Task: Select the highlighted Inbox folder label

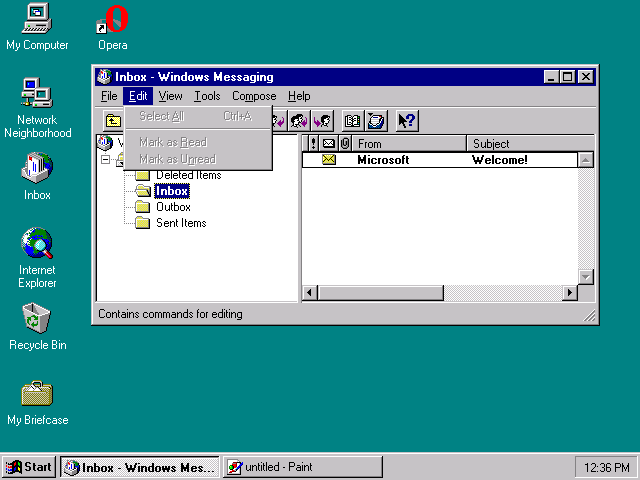Action: point(172,191)
